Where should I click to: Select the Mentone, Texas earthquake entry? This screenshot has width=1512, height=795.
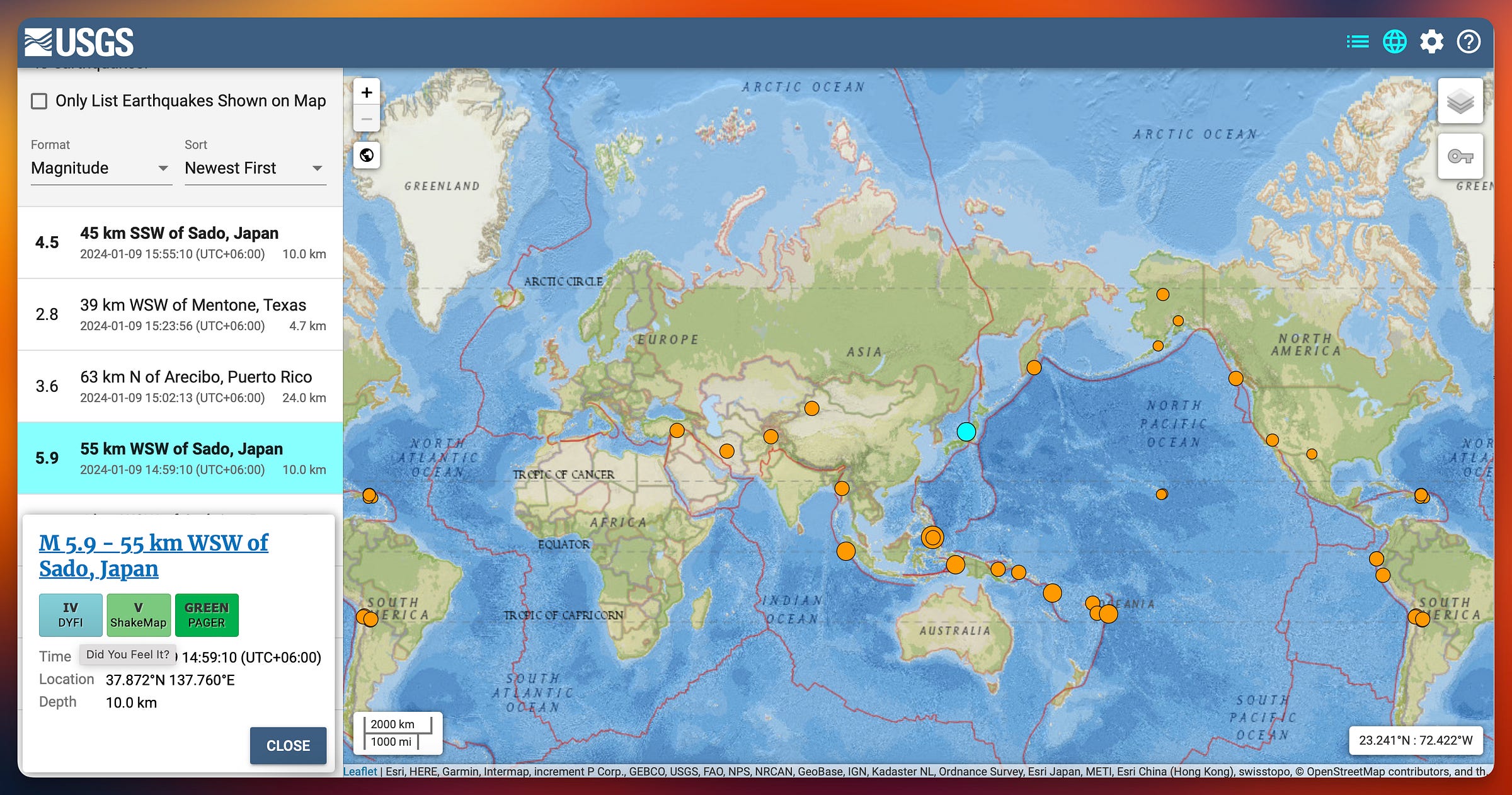click(180, 314)
